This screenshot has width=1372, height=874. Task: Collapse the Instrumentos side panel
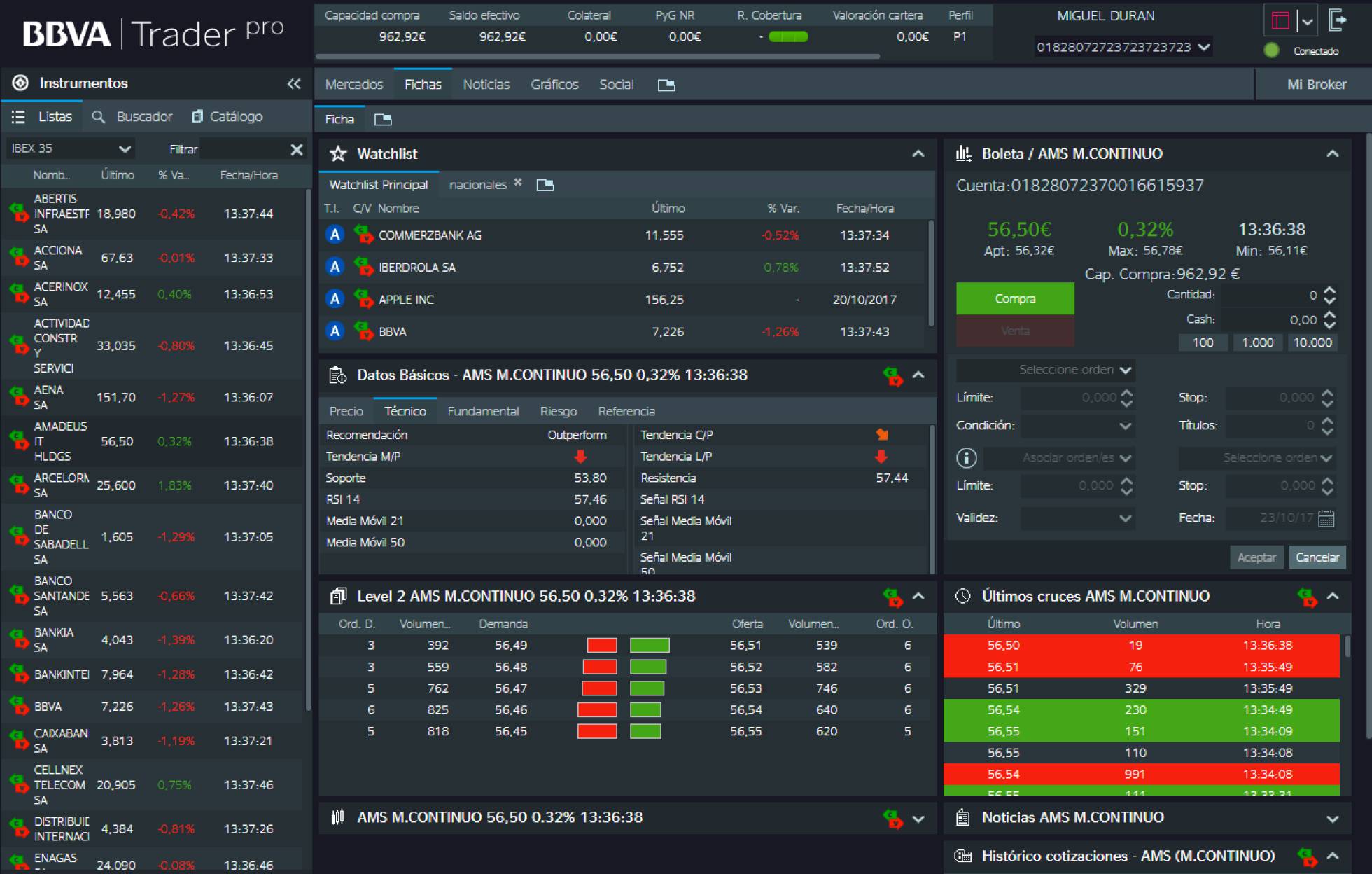[x=294, y=83]
